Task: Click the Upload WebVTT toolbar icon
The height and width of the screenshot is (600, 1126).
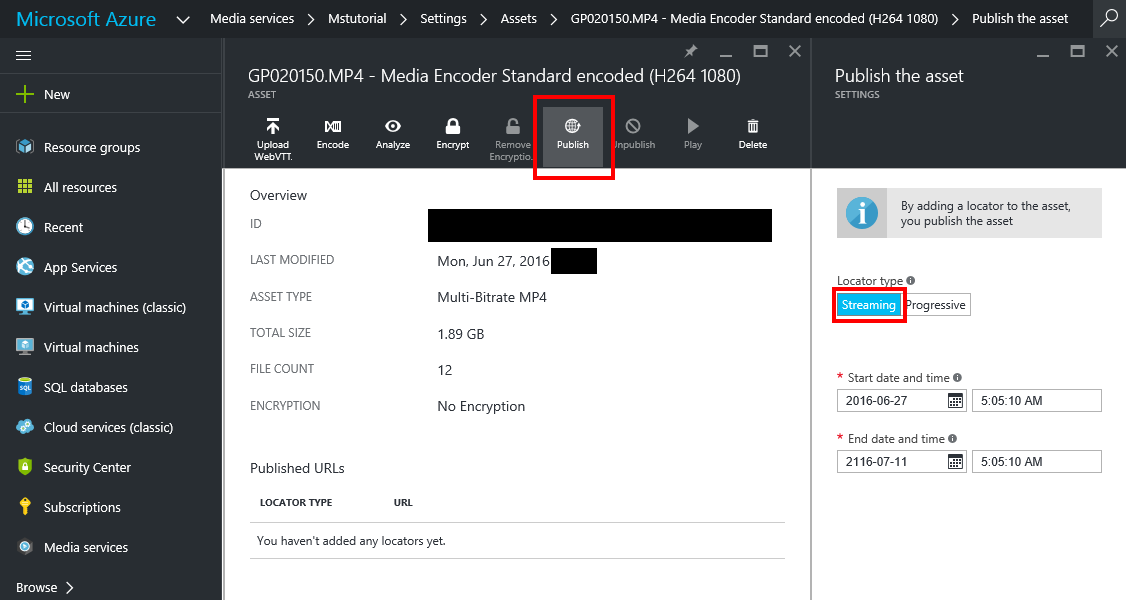Action: [273, 126]
